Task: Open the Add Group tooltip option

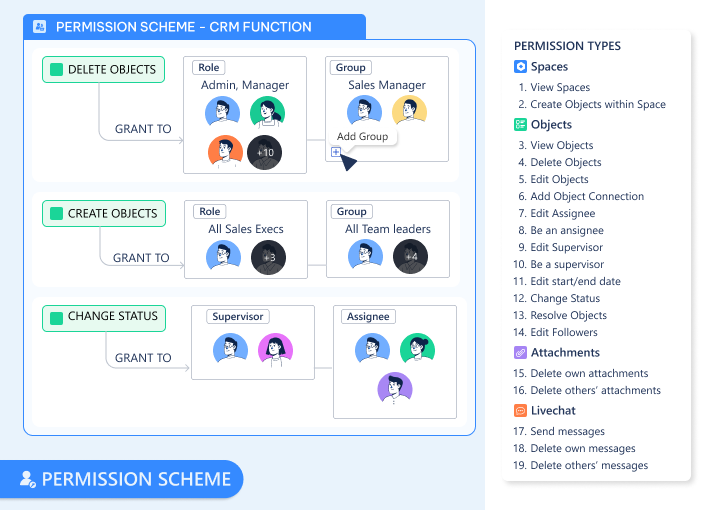Action: coord(362,137)
